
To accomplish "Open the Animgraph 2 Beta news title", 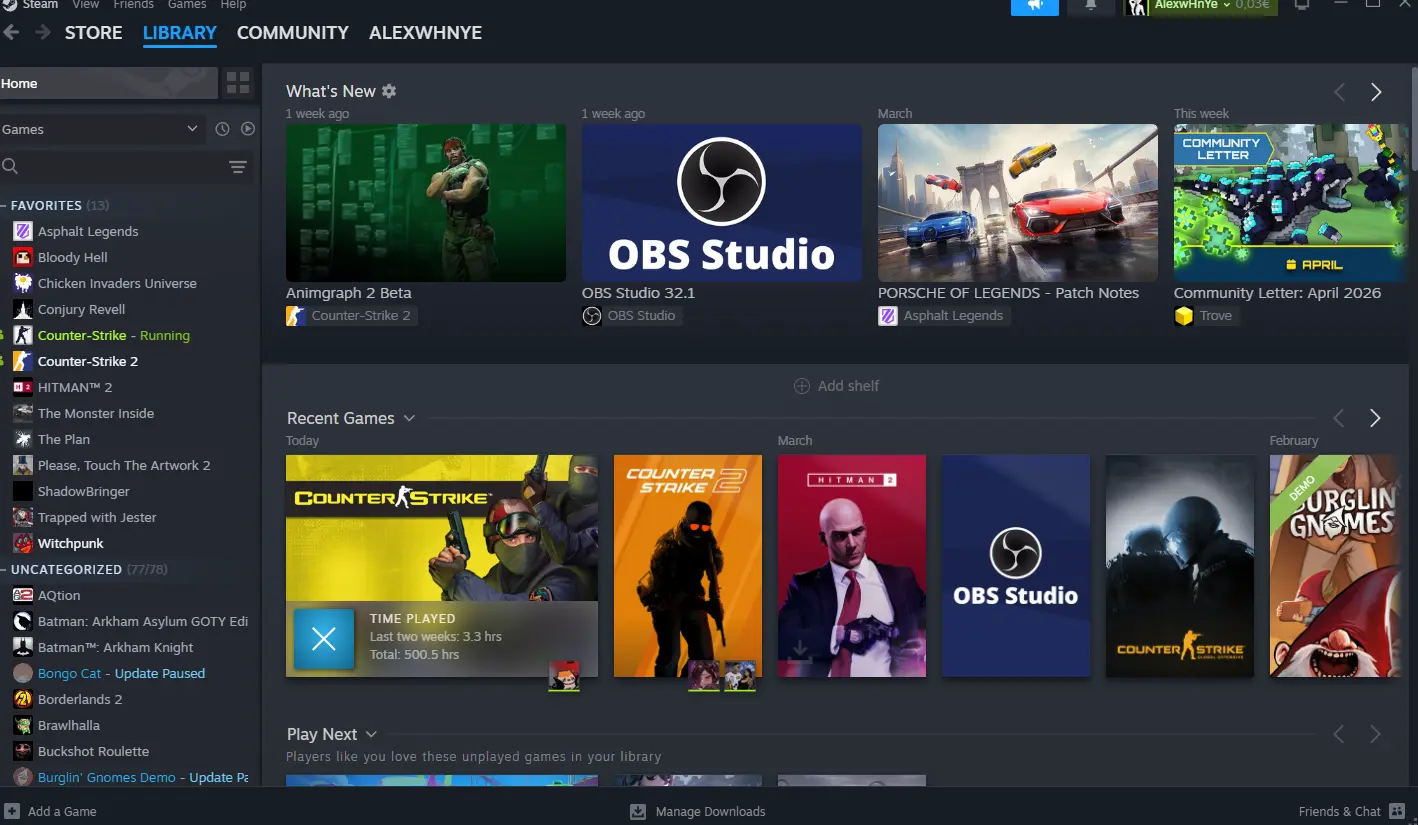I will click(348, 293).
